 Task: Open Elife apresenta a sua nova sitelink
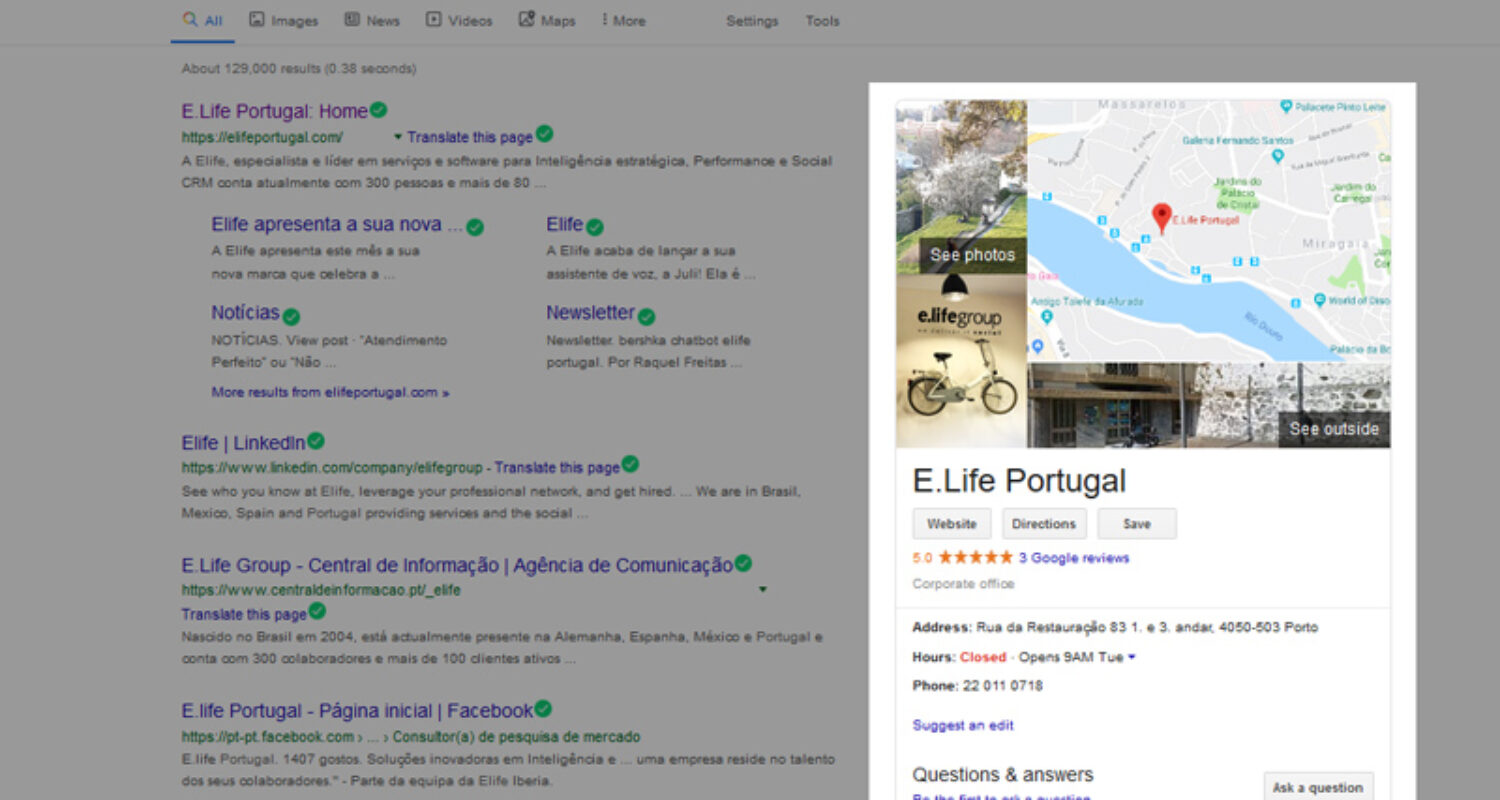point(337,224)
